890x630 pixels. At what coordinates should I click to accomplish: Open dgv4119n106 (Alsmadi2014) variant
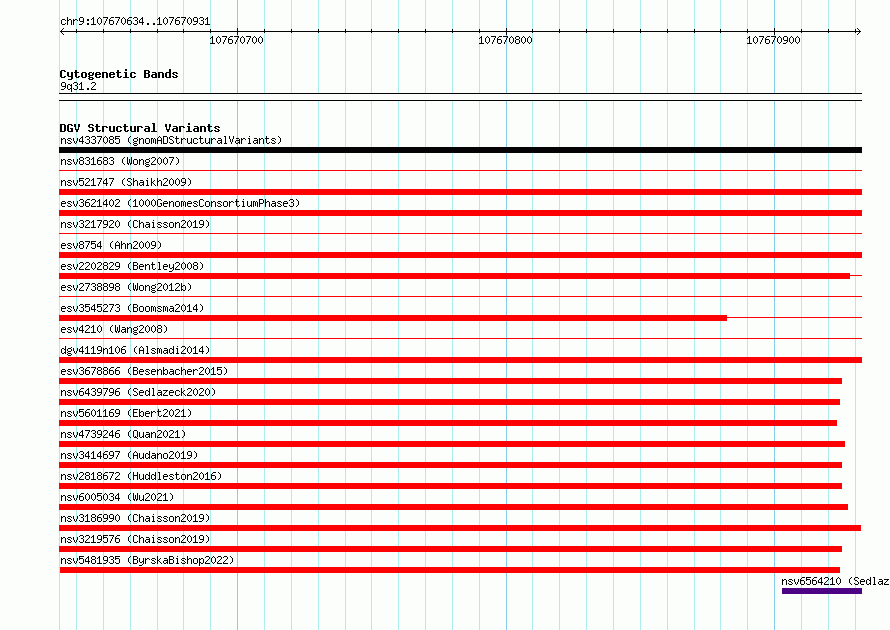(135, 350)
